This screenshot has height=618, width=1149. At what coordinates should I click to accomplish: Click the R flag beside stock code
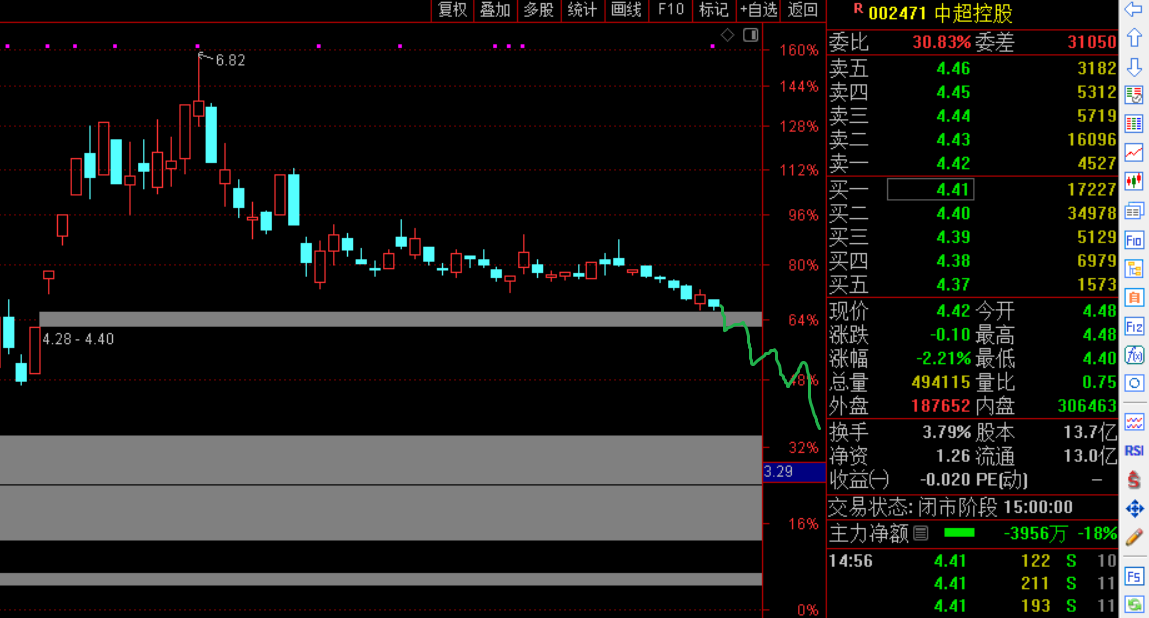pos(857,10)
